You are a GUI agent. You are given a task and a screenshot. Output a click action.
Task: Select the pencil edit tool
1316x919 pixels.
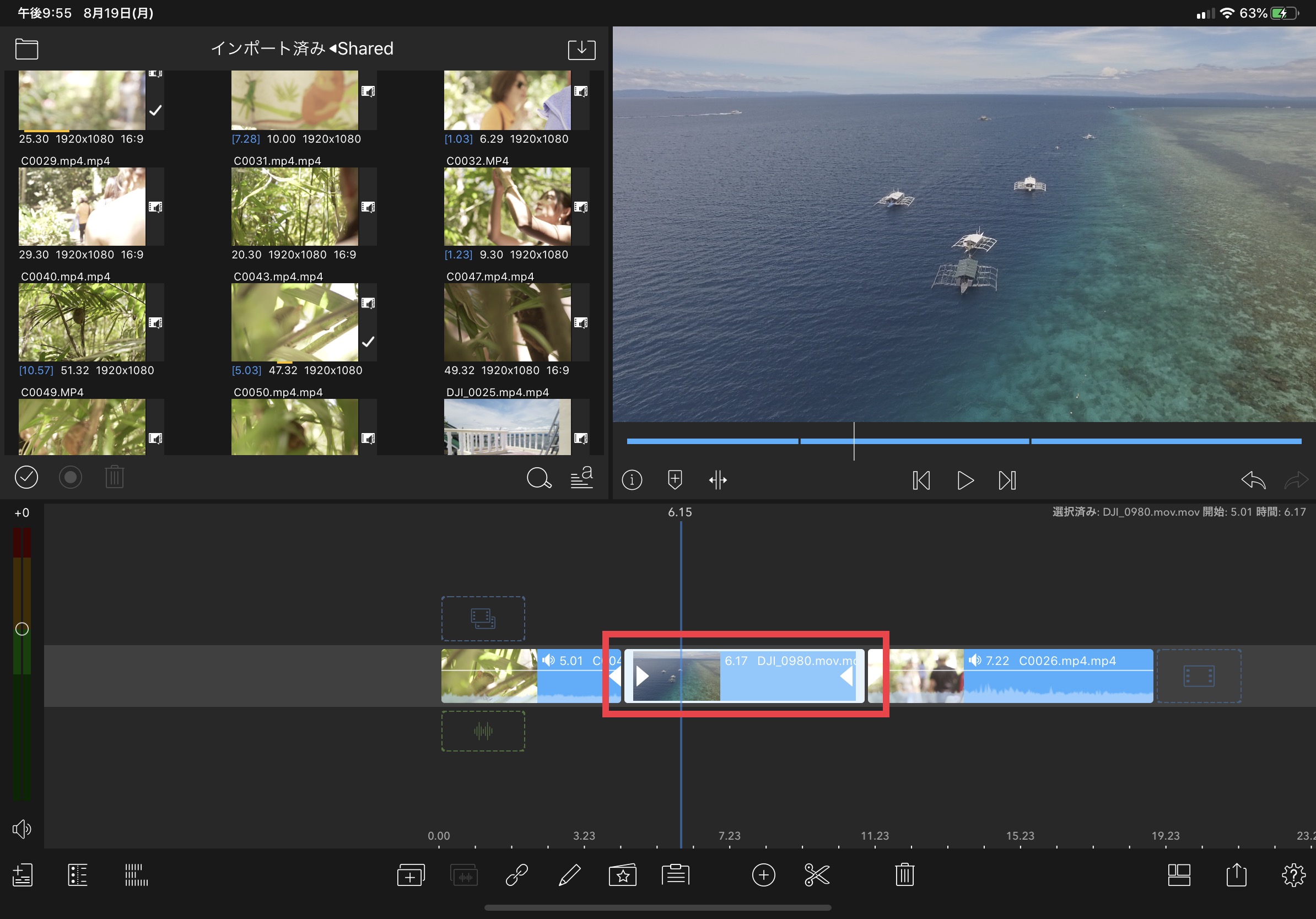(569, 875)
